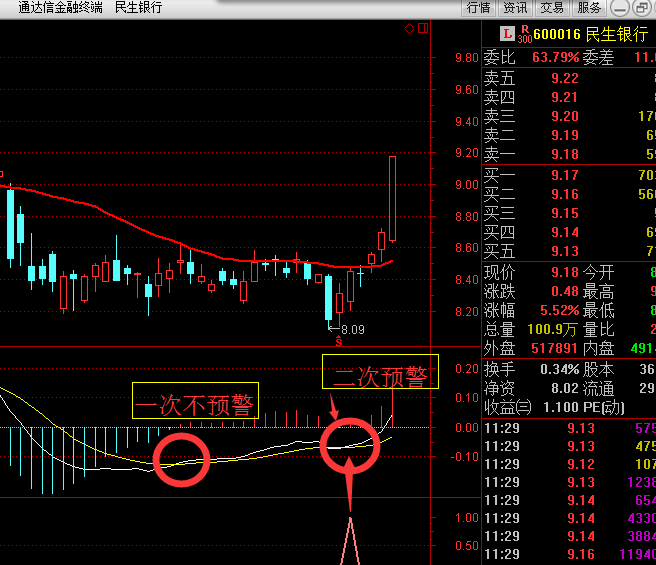Select the 卖一 9.18 ask row

coord(569,154)
